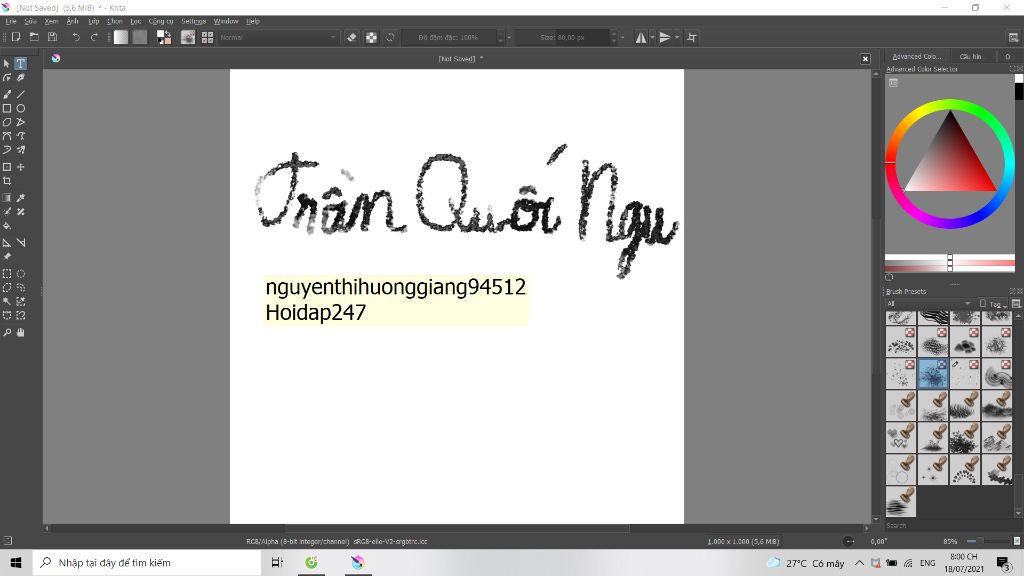Open Advanced Color Selector settings icon
This screenshot has width=1024, height=576.
893,83
